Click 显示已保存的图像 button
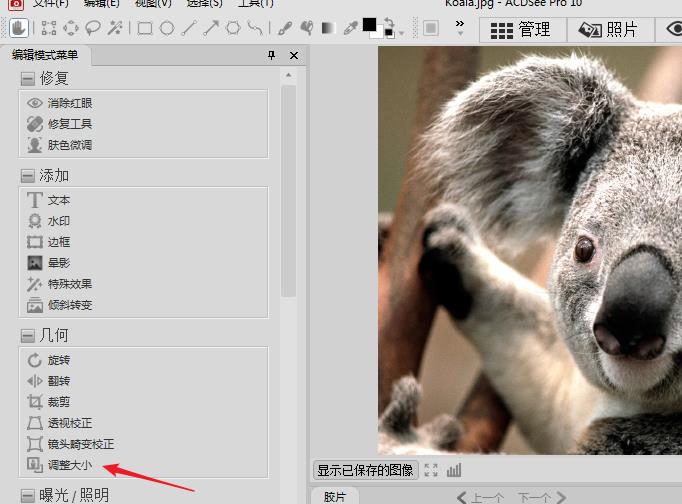This screenshot has height=504, width=682. (x=365, y=470)
